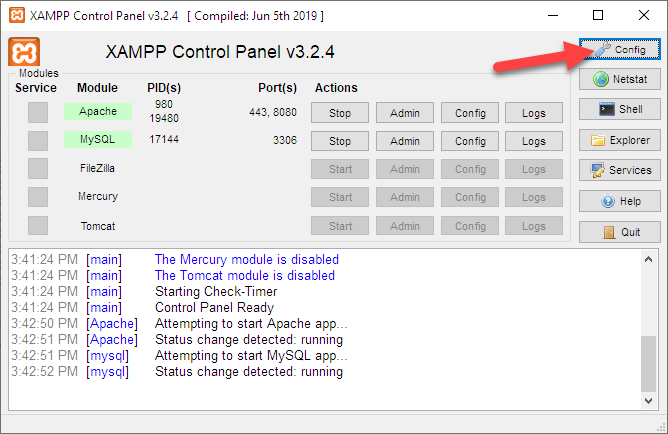Toggle the Apache service checkbox
This screenshot has width=668, height=434.
[38, 112]
